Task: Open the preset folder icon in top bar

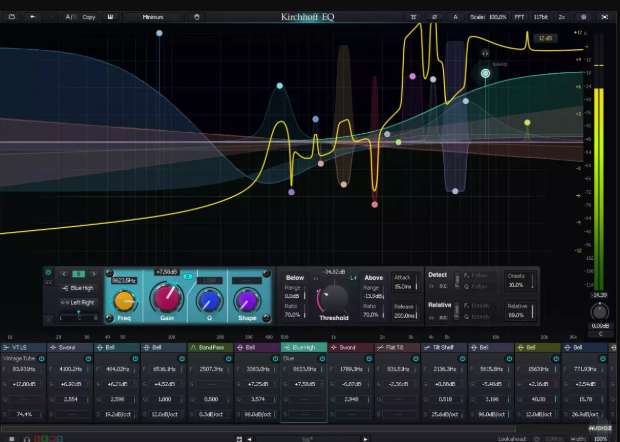Action: pos(12,17)
